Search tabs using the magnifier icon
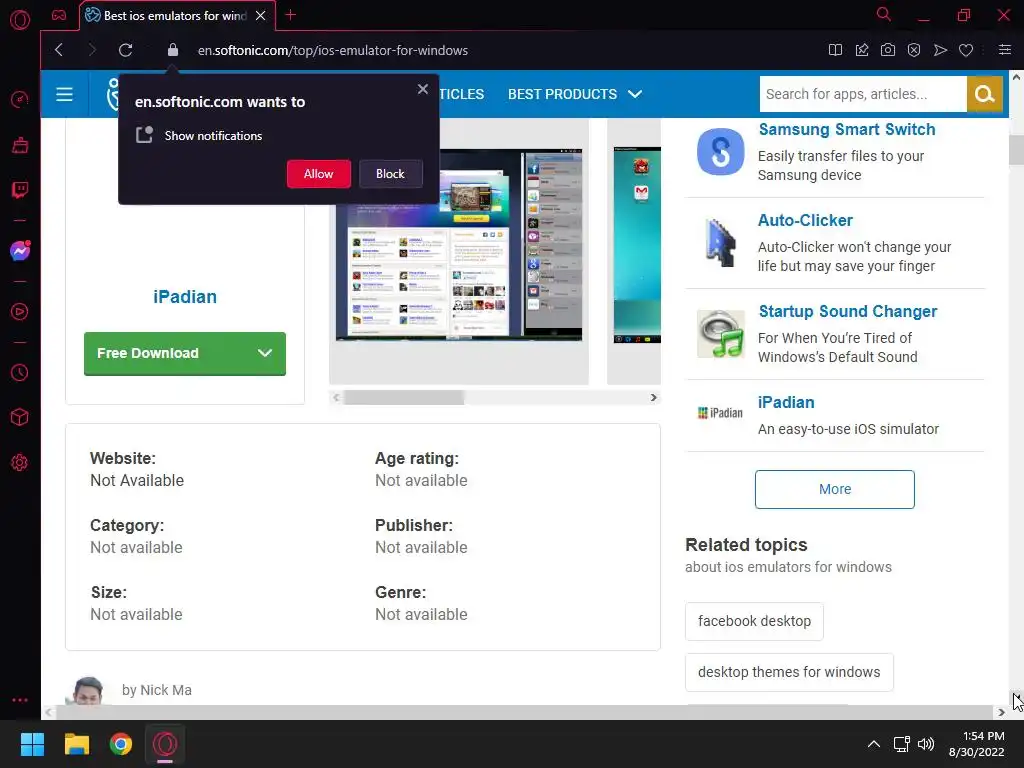The width and height of the screenshot is (1024, 768). (884, 14)
